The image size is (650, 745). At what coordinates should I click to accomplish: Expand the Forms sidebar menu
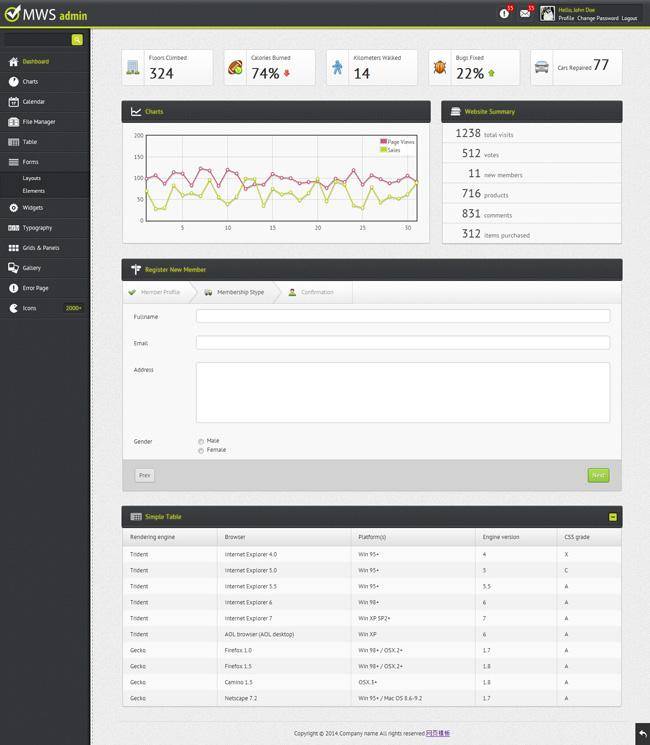[30, 162]
